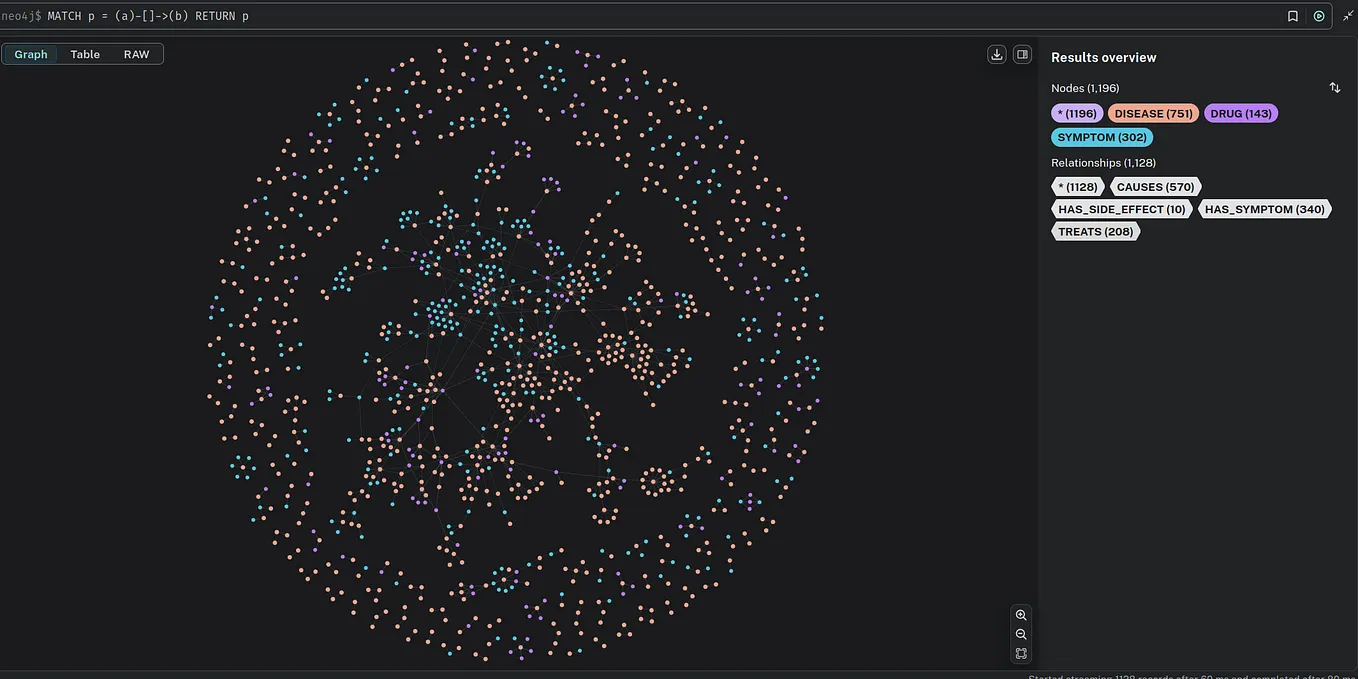Toggle the SYMPTOM node label filter
Screen dimensions: 1358x679
(x=1101, y=136)
